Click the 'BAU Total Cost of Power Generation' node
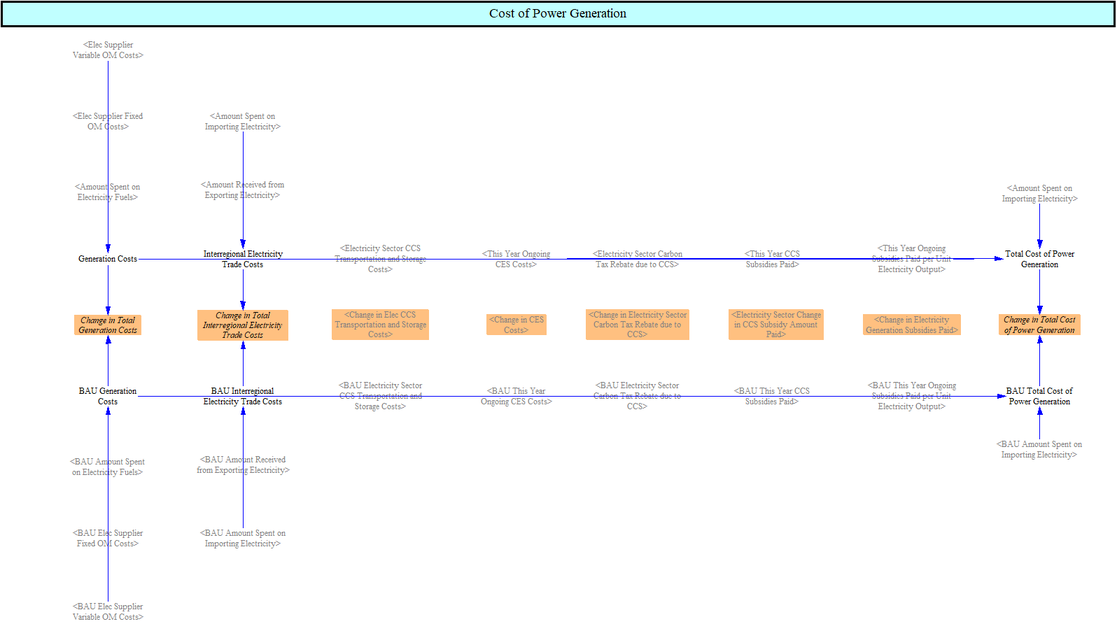 1039,397
